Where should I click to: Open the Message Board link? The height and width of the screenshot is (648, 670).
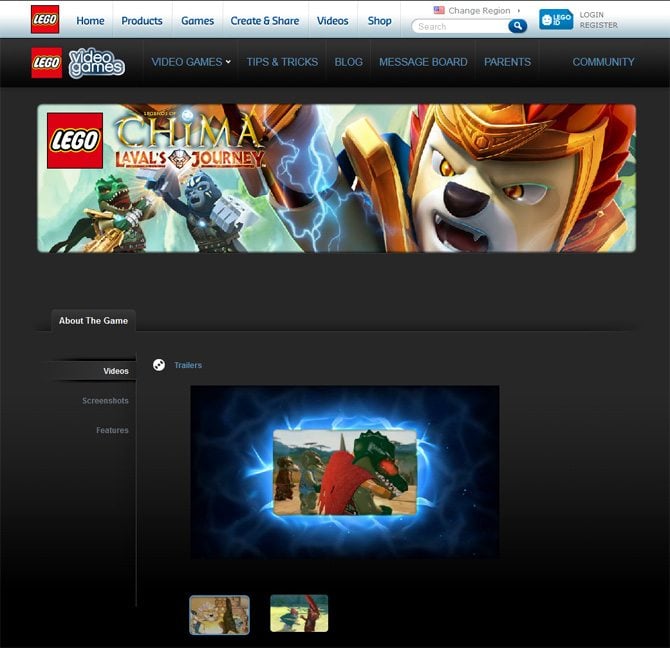[x=423, y=62]
